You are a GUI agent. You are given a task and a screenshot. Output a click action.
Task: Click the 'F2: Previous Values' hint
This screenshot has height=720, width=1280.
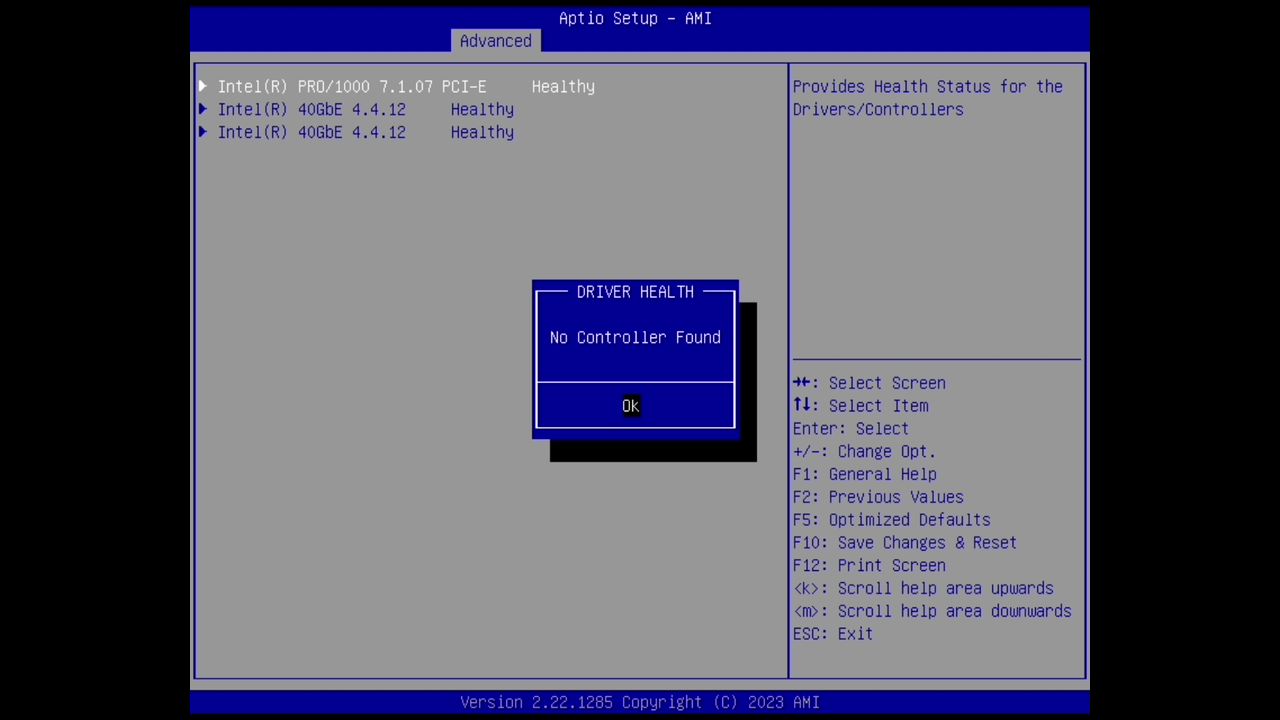click(x=878, y=498)
